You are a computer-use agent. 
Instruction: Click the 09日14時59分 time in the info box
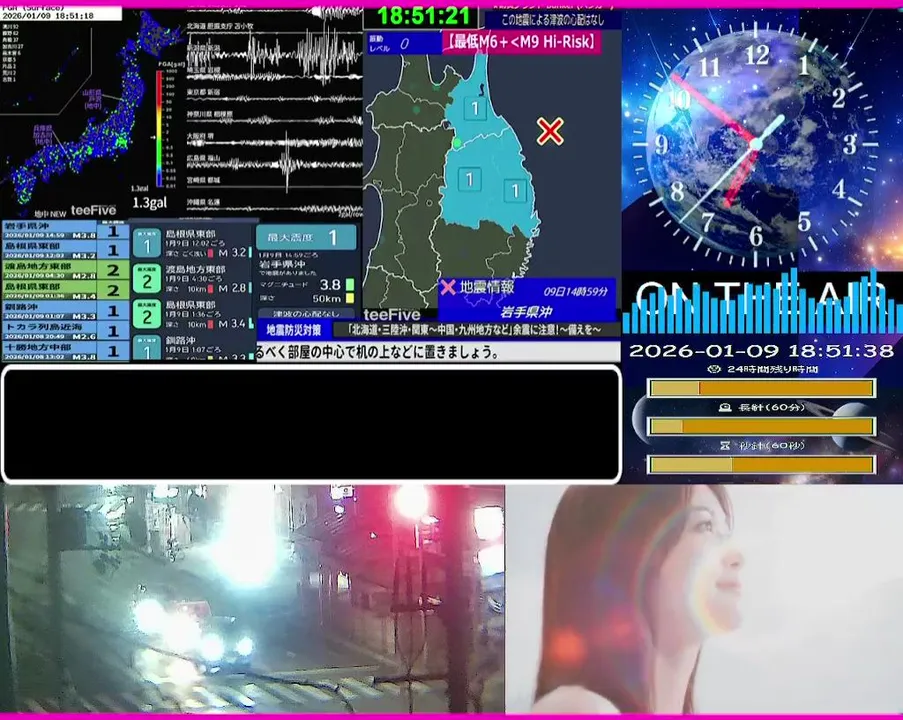575,291
